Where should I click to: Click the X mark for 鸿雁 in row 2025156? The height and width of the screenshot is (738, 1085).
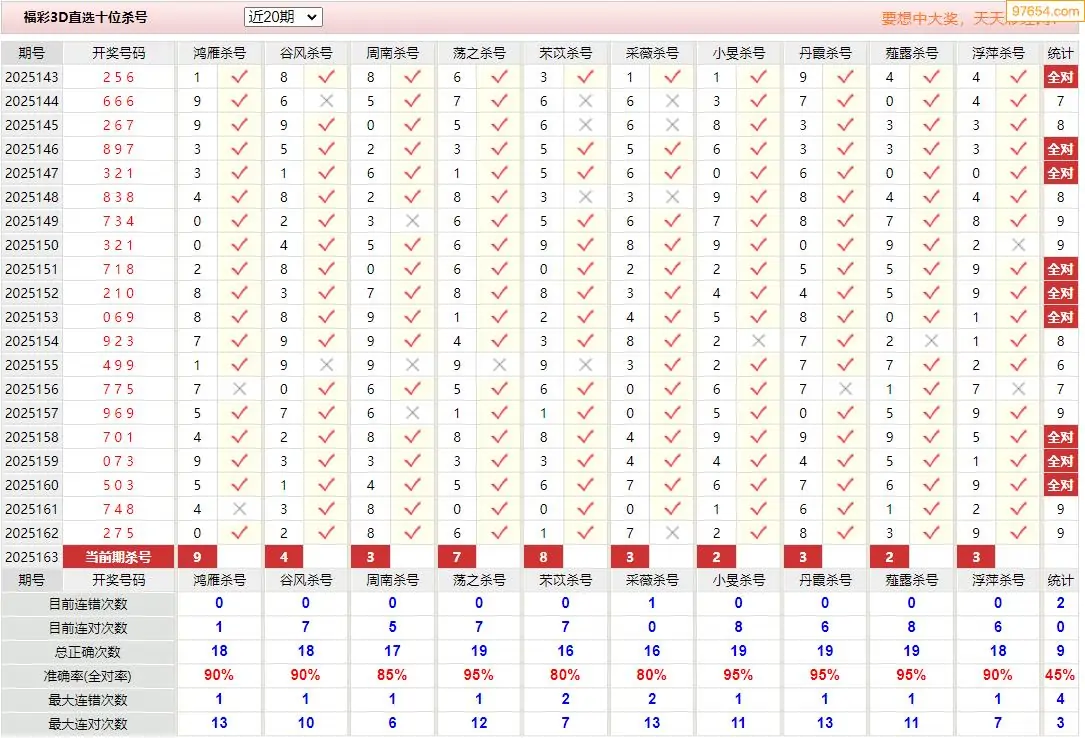tap(239, 389)
